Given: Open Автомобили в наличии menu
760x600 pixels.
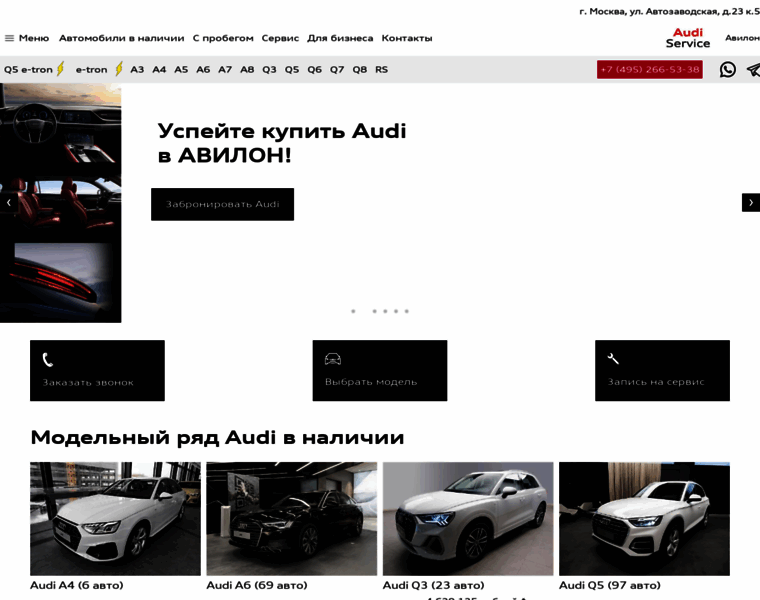Looking at the screenshot, I should click(x=122, y=38).
